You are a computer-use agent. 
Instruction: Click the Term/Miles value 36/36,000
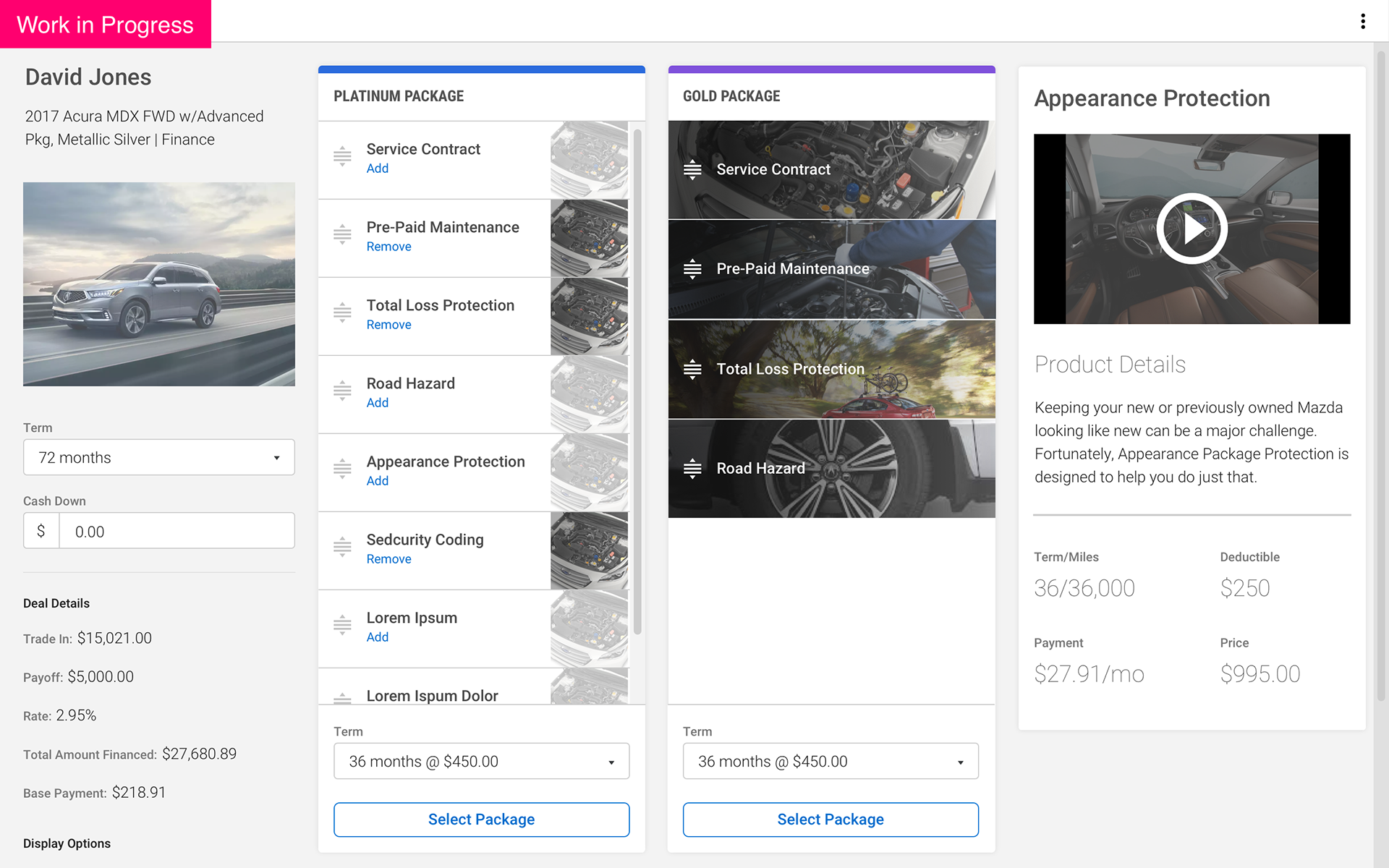click(1084, 588)
